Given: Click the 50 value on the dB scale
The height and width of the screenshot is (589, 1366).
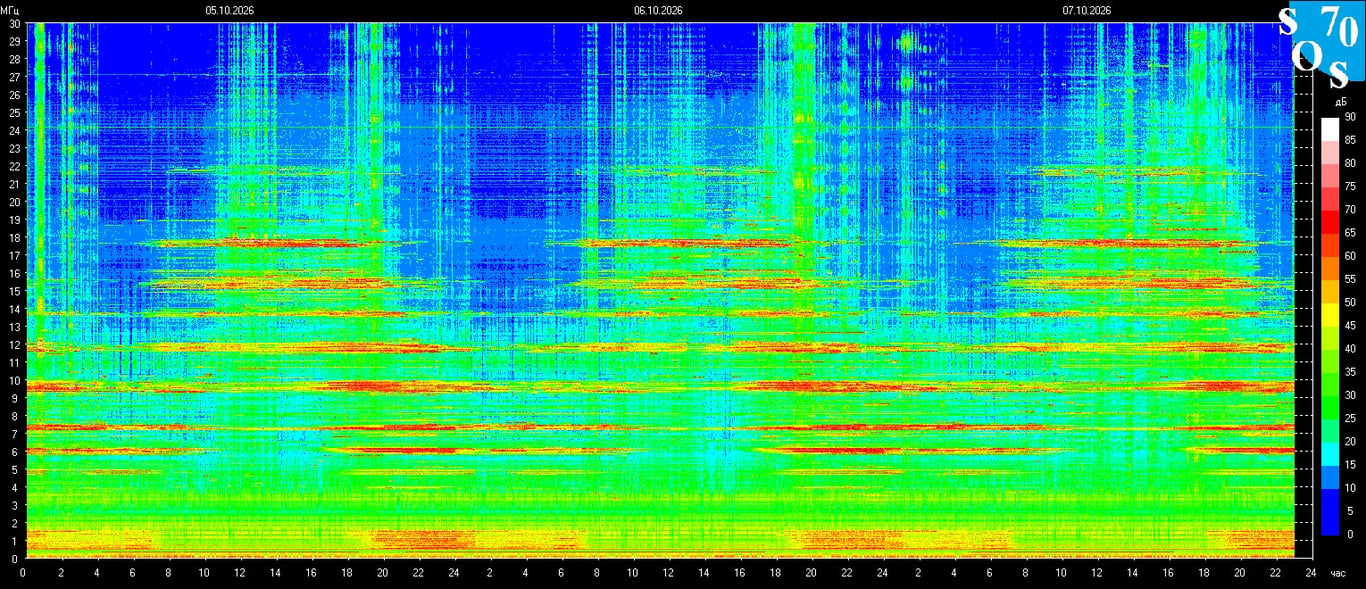Looking at the screenshot, I should pyautogui.click(x=1350, y=302).
